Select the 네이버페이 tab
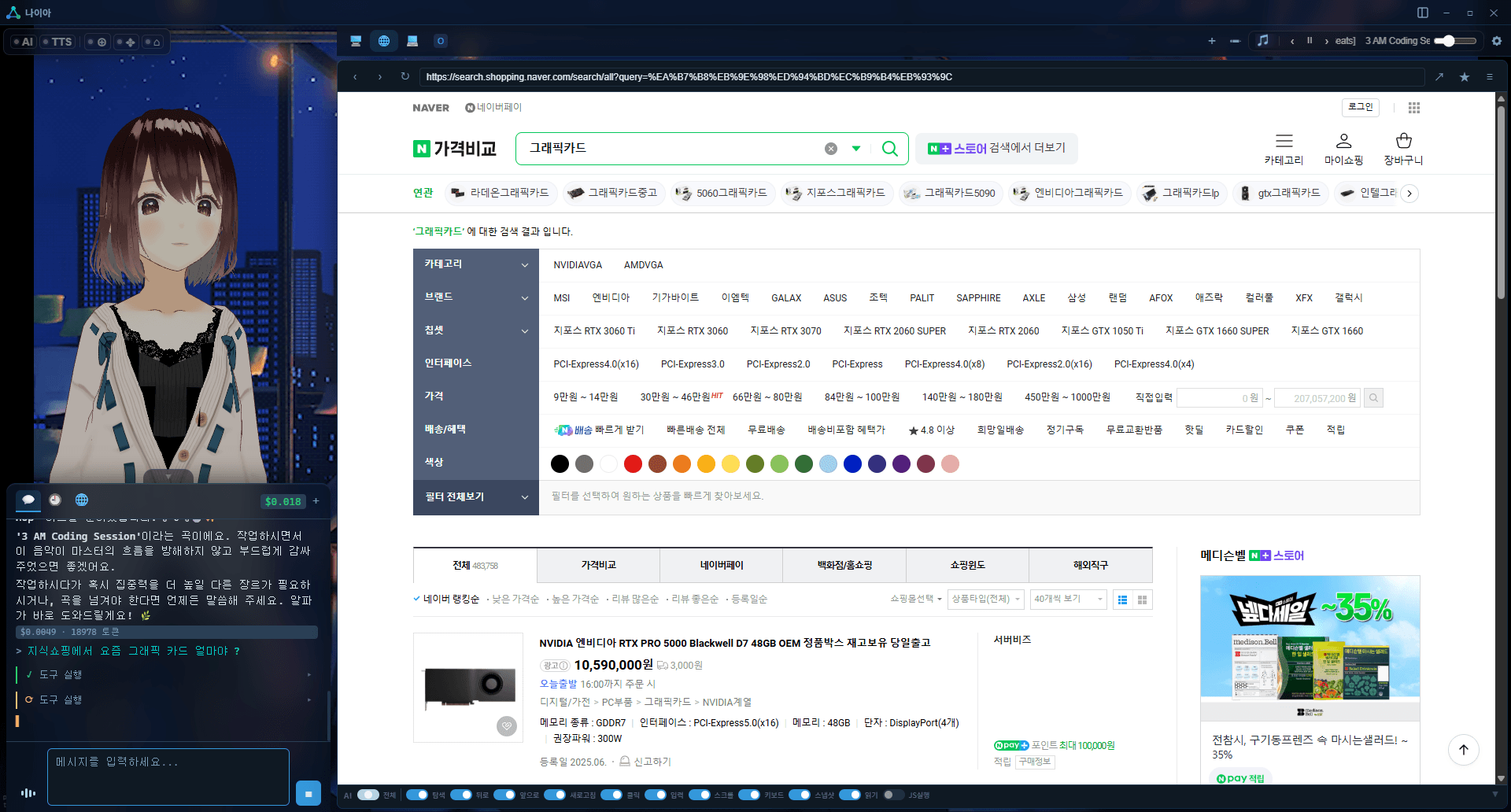This screenshot has width=1511, height=812. click(722, 566)
